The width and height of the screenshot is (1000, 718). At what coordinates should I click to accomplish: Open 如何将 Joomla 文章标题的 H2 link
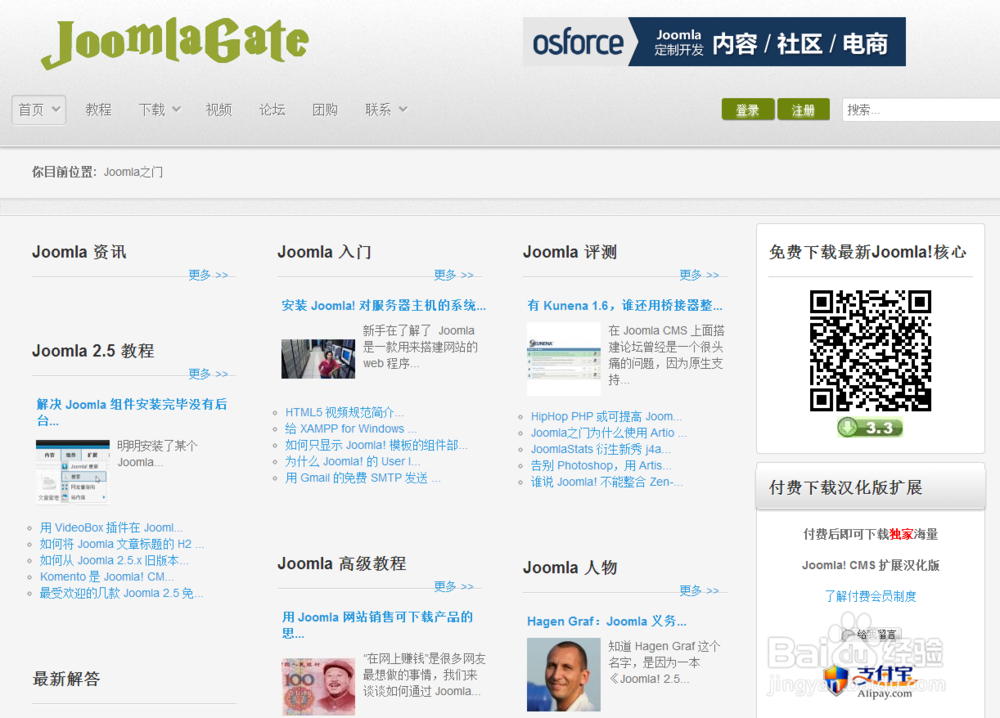(x=122, y=544)
